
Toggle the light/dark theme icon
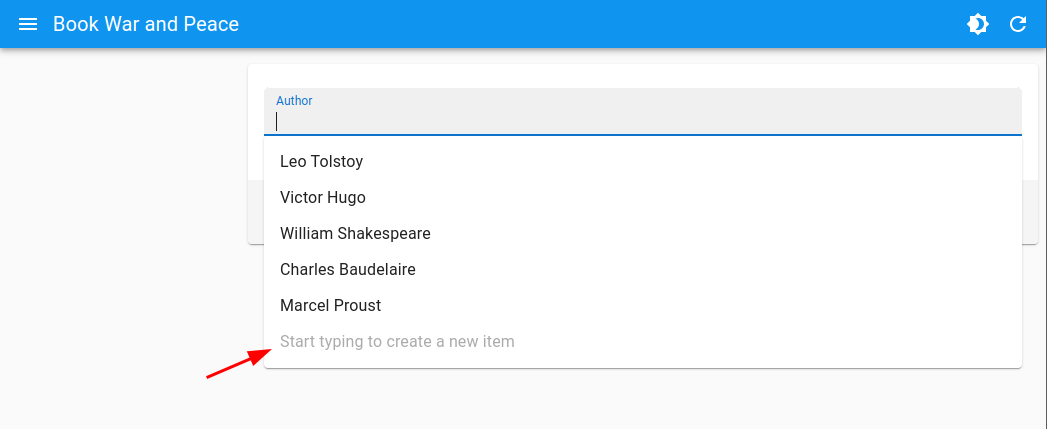(x=978, y=24)
